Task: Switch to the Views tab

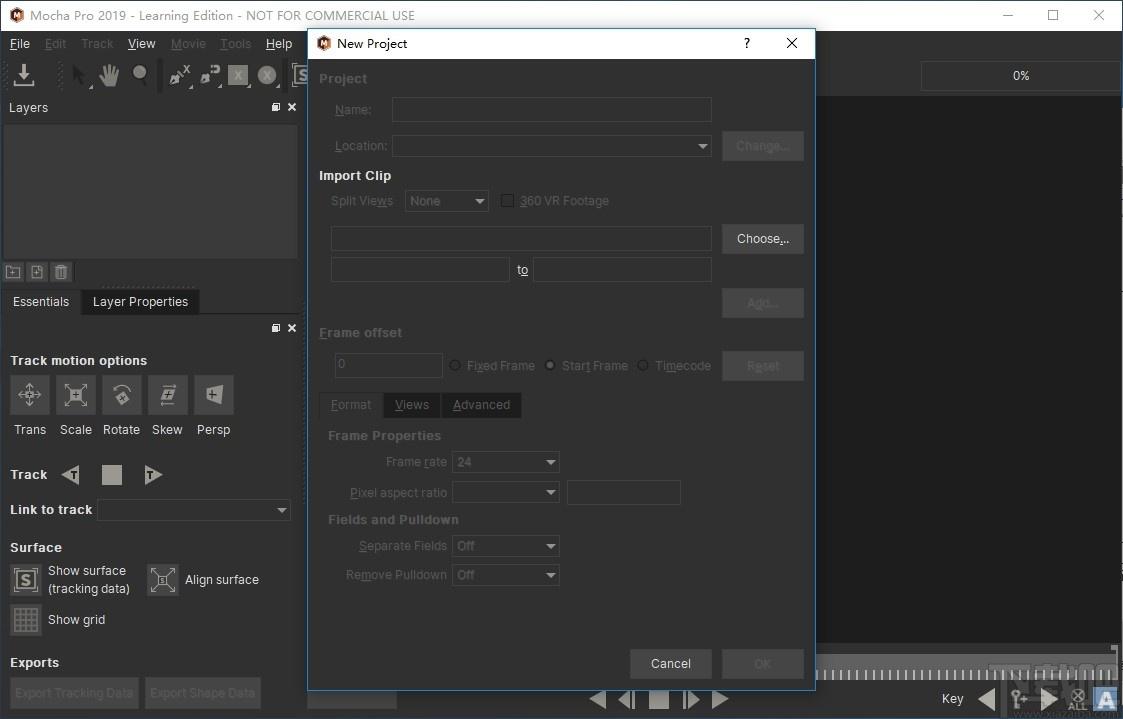Action: (412, 405)
